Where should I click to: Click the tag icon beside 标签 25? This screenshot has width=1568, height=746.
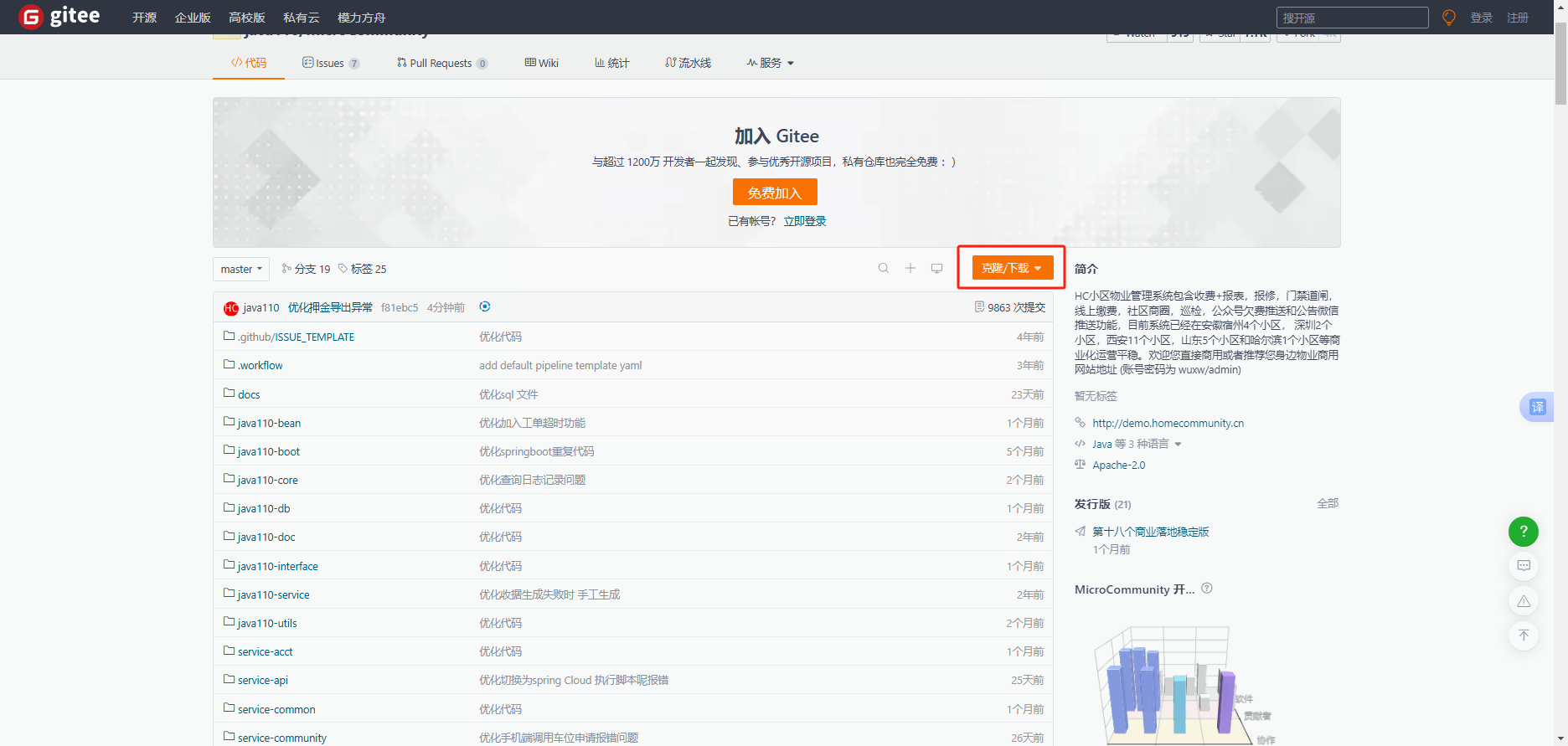coord(343,268)
